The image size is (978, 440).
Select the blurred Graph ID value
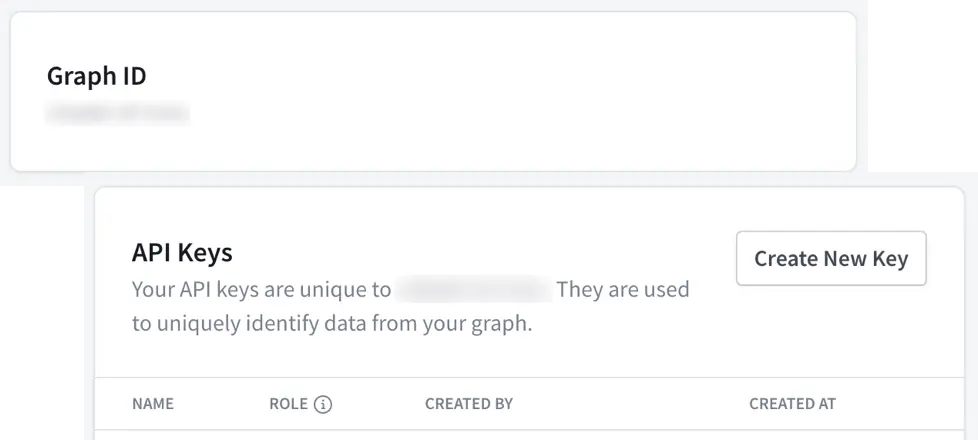tap(117, 114)
